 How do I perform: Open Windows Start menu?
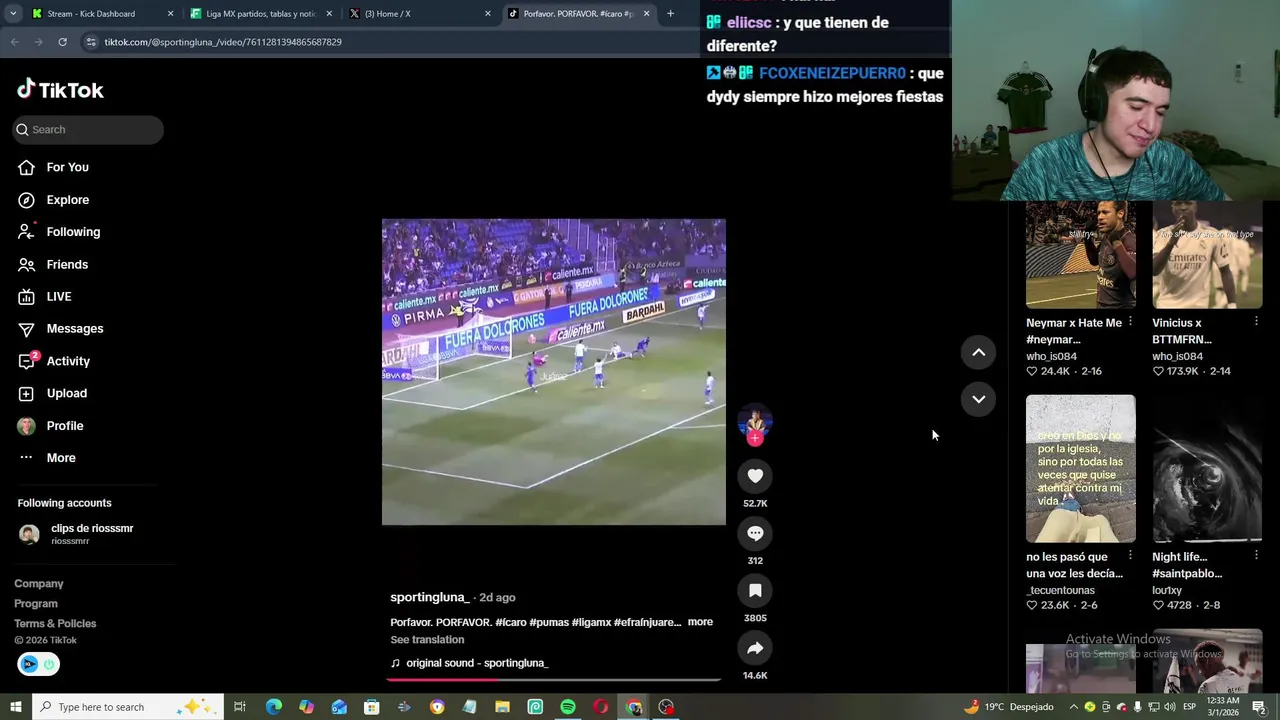(15, 707)
